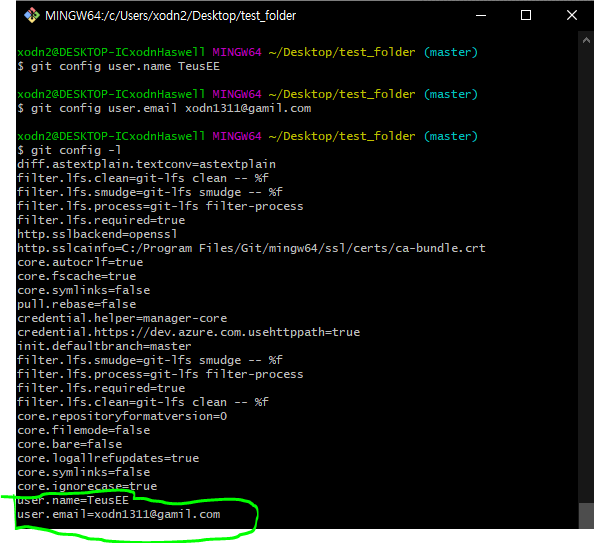This screenshot has height=543, width=594.
Task: Click the Git Bash icon in title bar
Action: 32,16
